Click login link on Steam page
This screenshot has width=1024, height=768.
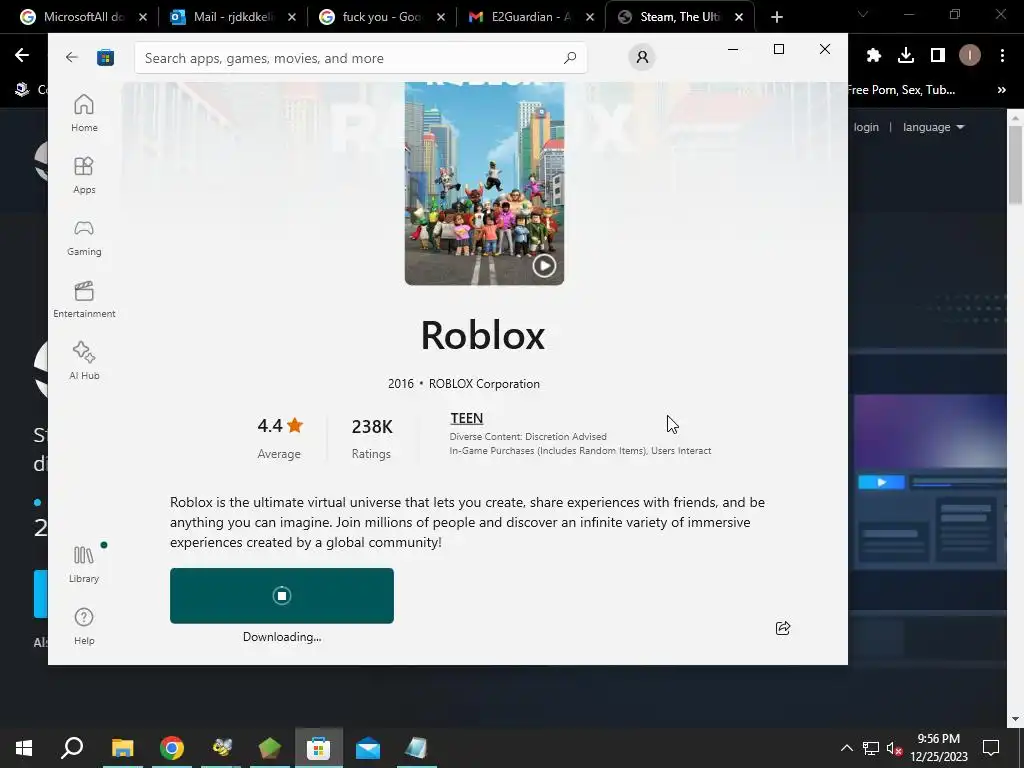tap(866, 127)
